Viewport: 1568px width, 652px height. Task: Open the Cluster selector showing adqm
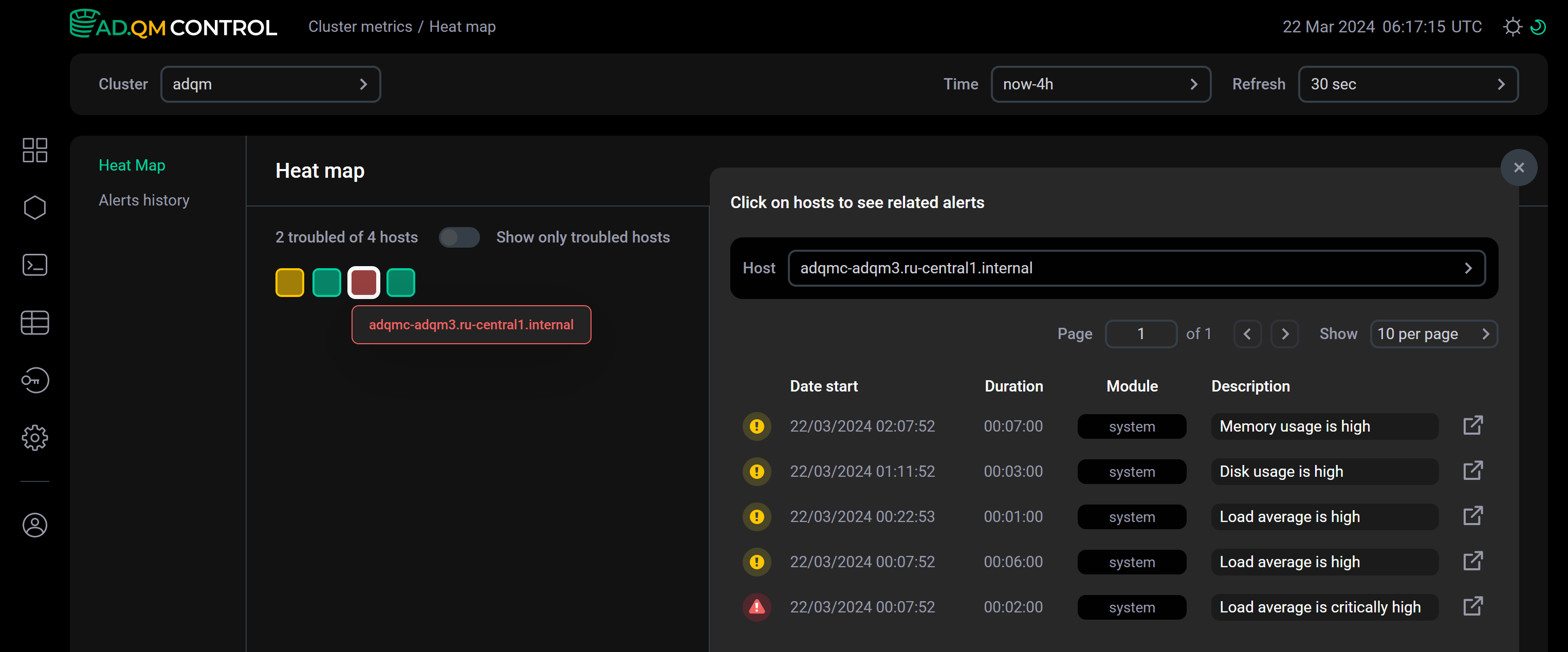click(x=271, y=84)
